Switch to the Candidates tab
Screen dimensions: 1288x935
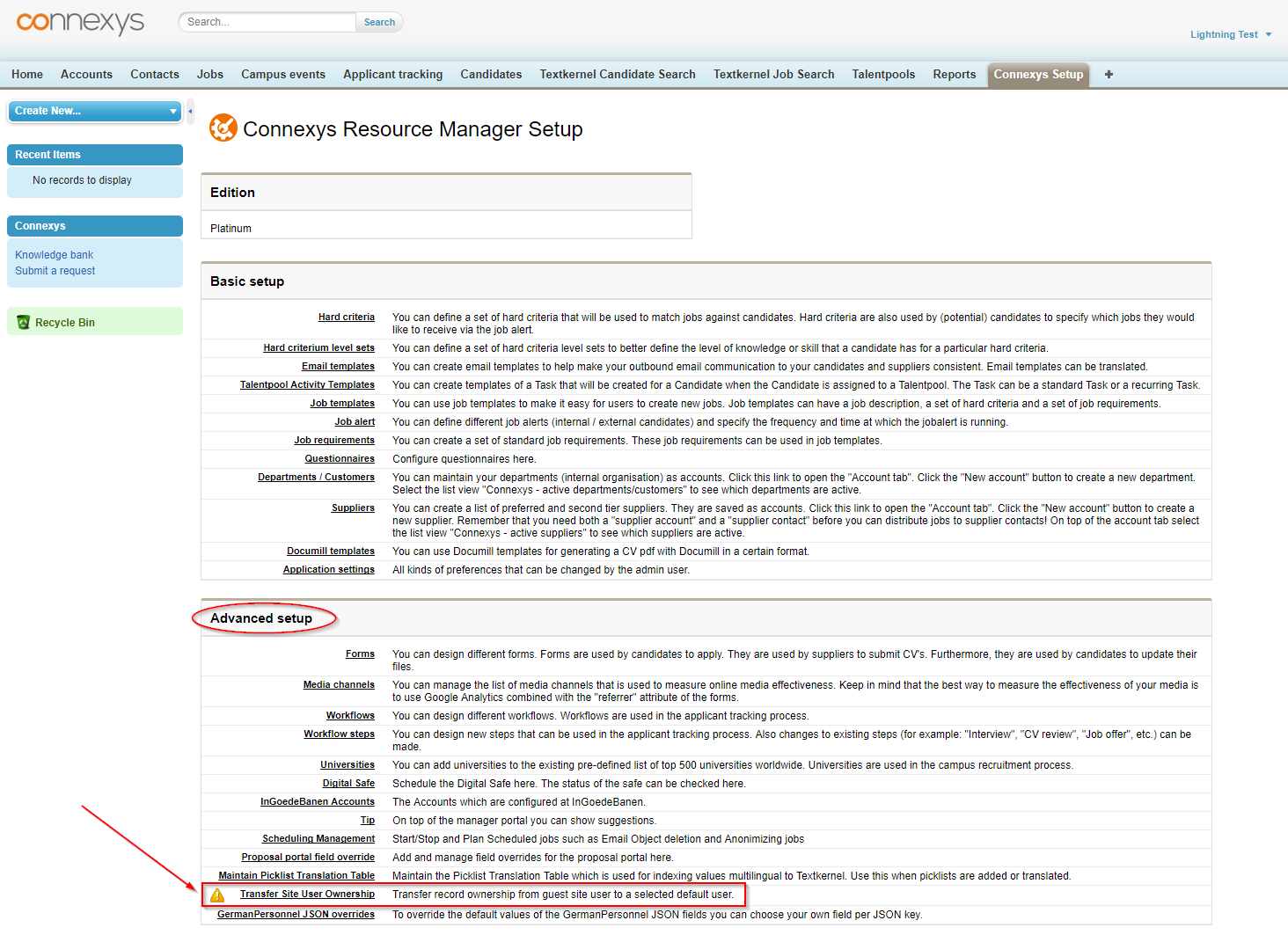coord(491,75)
